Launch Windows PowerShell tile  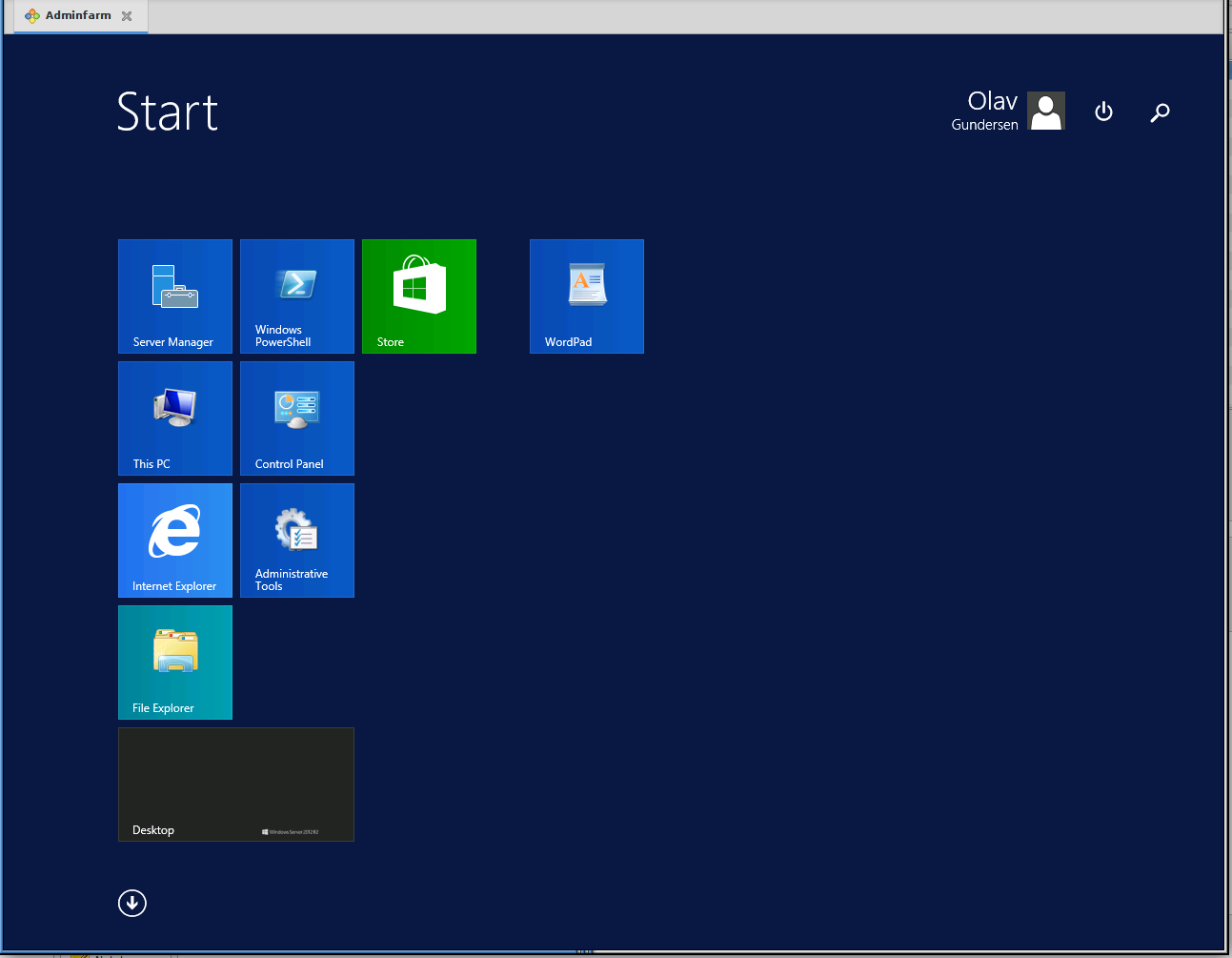[x=297, y=296]
